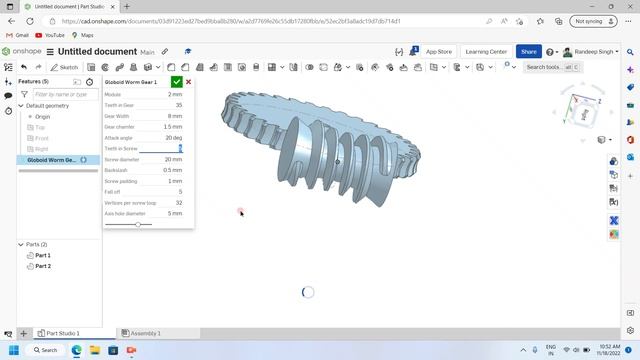Open the Randeep Singh user menu
The width and height of the screenshot is (640, 360).
pos(591,52)
